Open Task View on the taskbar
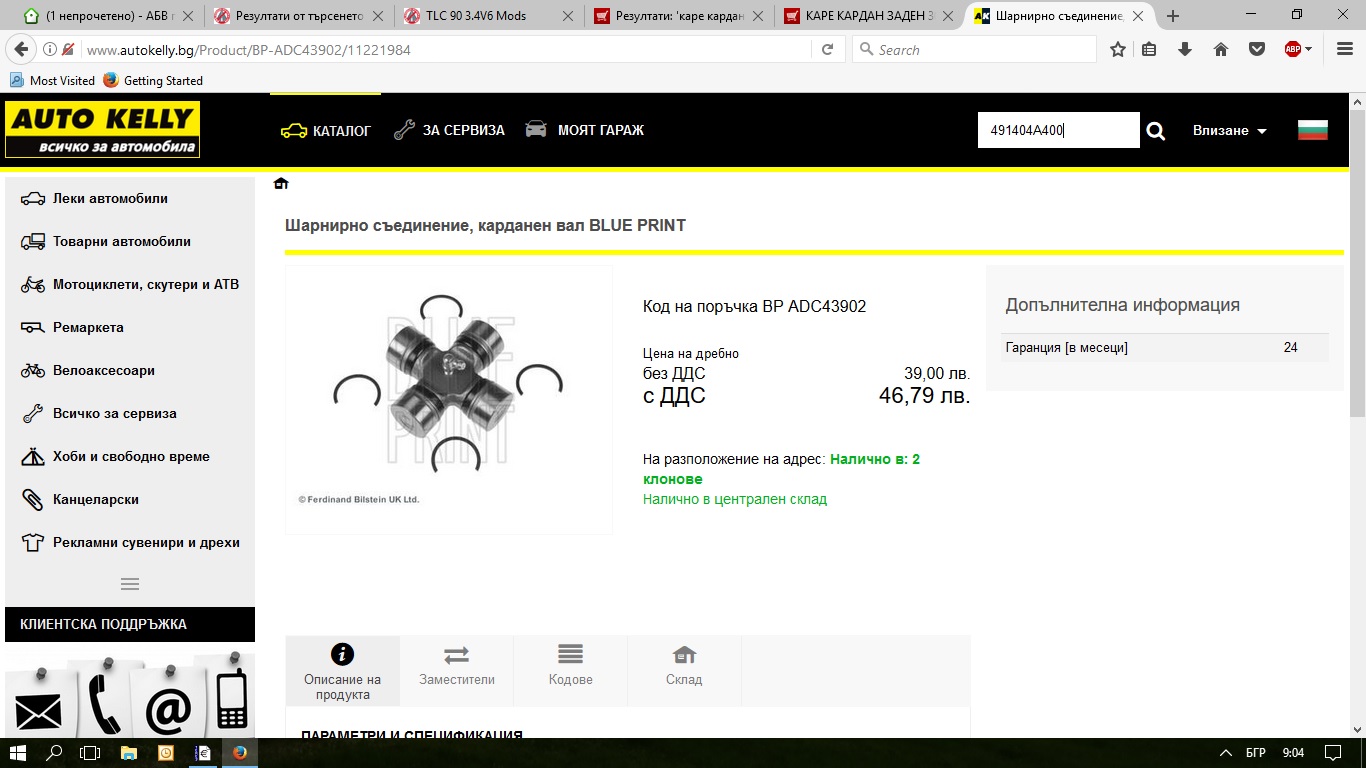This screenshot has height=768, width=1366. pos(91,752)
